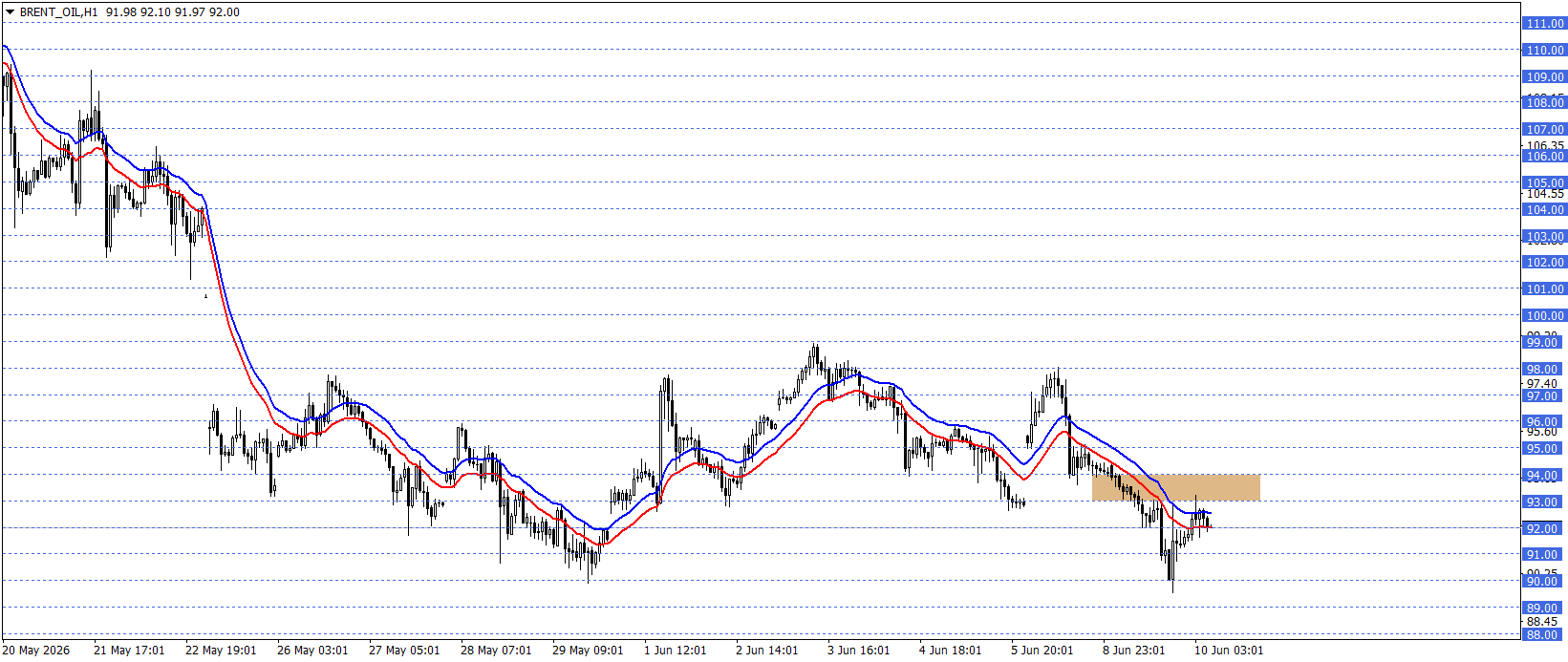Open the chart menu triangle beside BRENT_OIL,H1

(x=10, y=12)
